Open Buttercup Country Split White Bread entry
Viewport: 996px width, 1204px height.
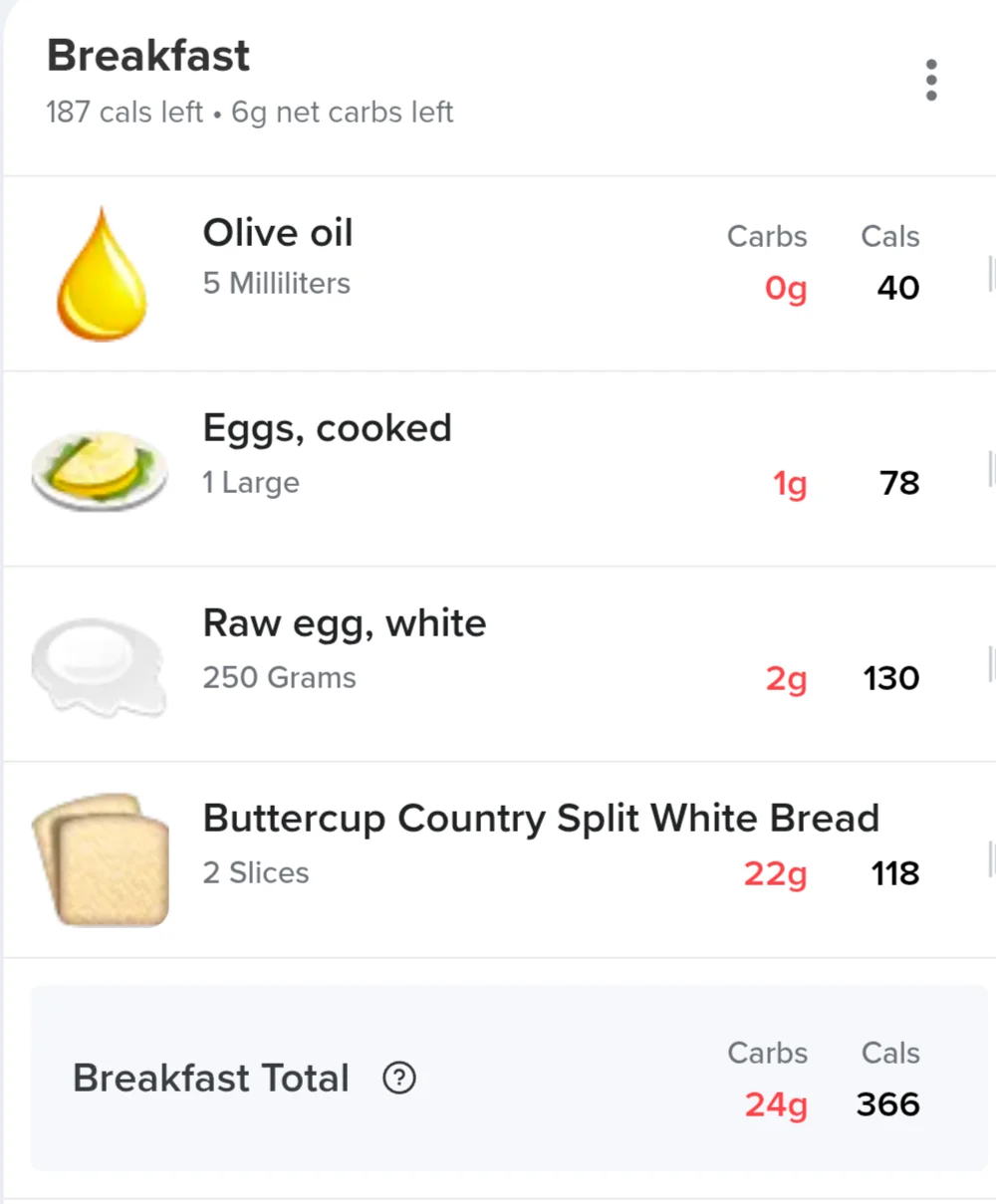[x=498, y=859]
